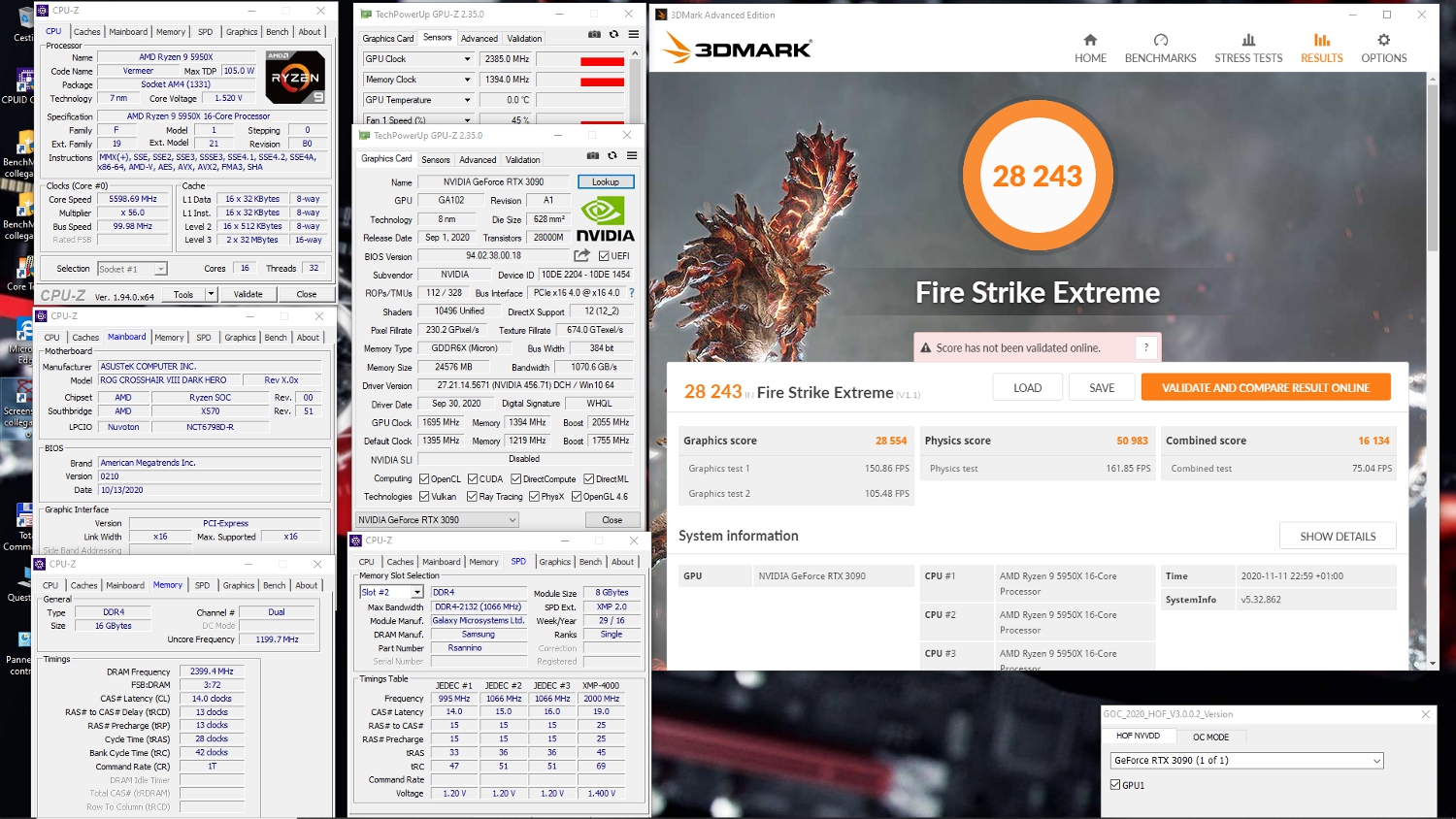The height and width of the screenshot is (819, 1456).
Task: Open the 3DMark Home page
Action: pos(1090,48)
